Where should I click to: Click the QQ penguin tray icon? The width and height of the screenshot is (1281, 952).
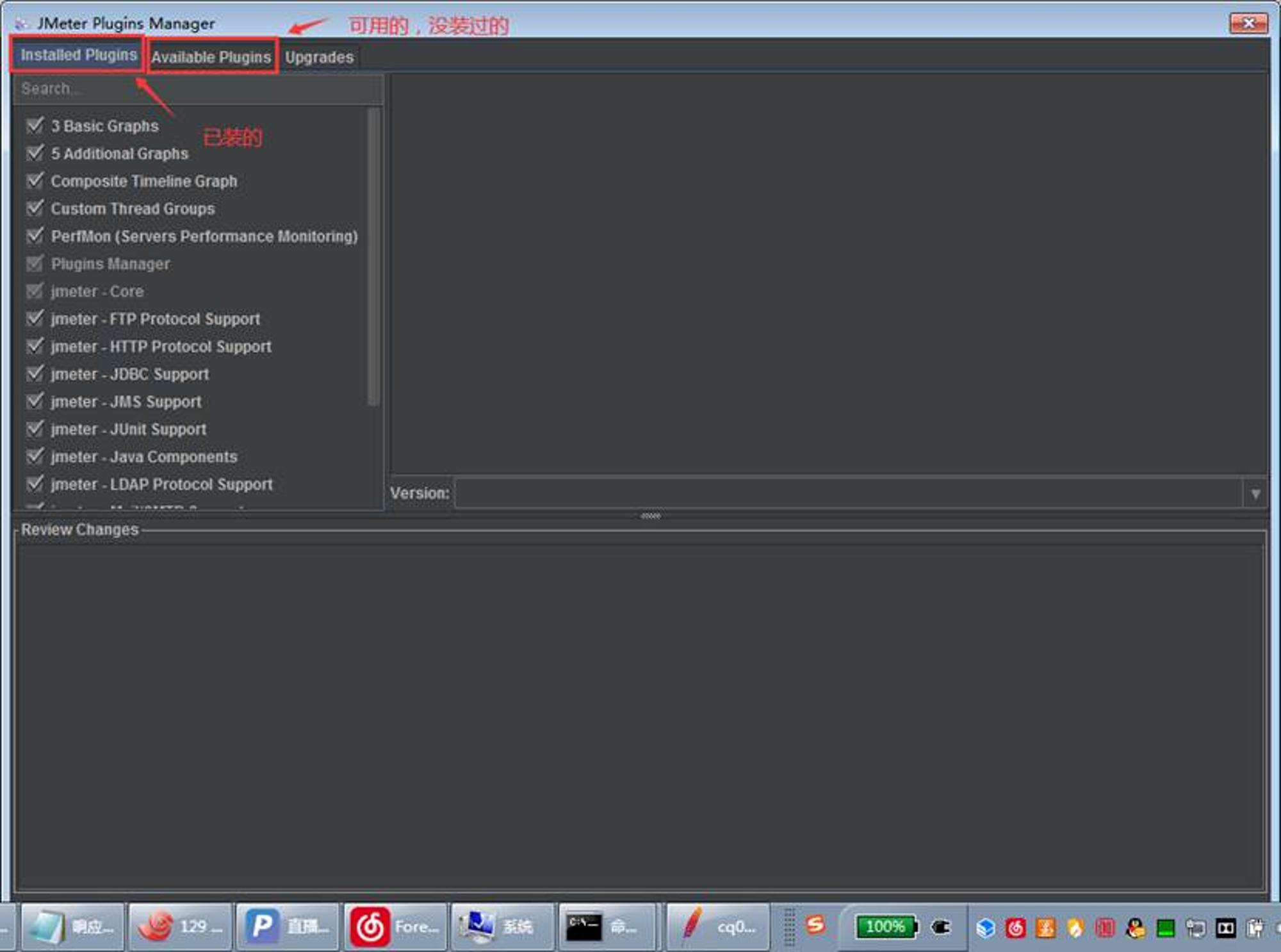click(1135, 928)
